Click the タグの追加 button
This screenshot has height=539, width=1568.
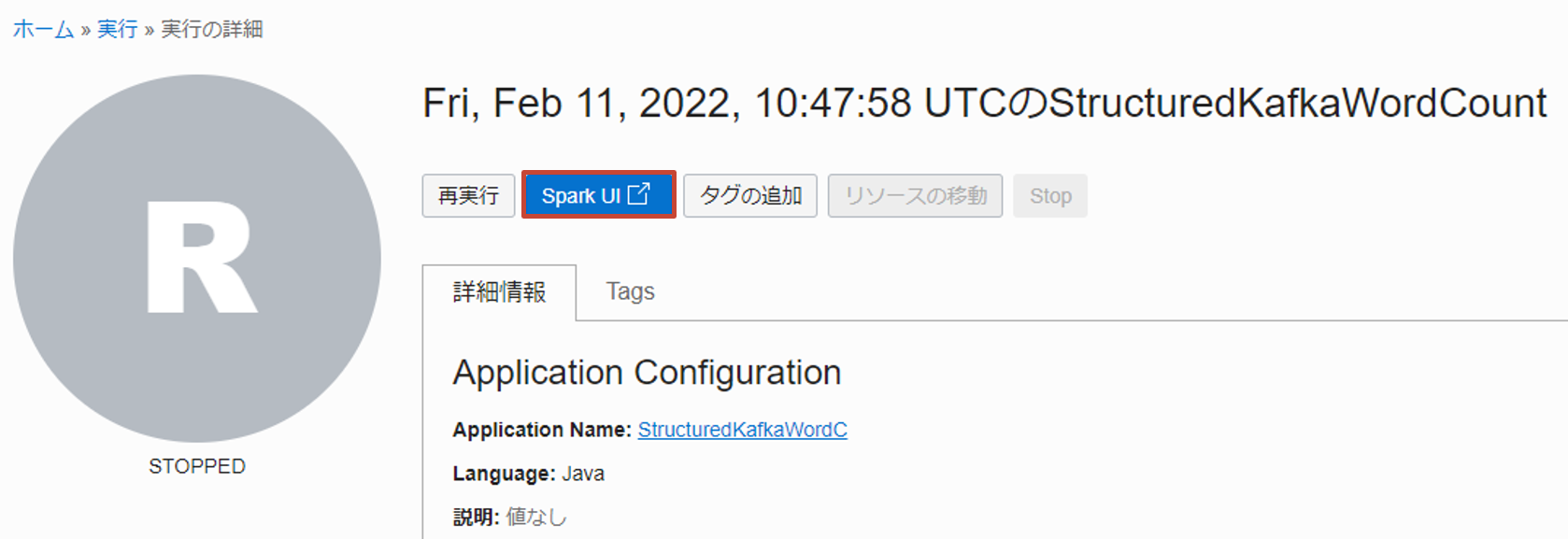pyautogui.click(x=750, y=196)
